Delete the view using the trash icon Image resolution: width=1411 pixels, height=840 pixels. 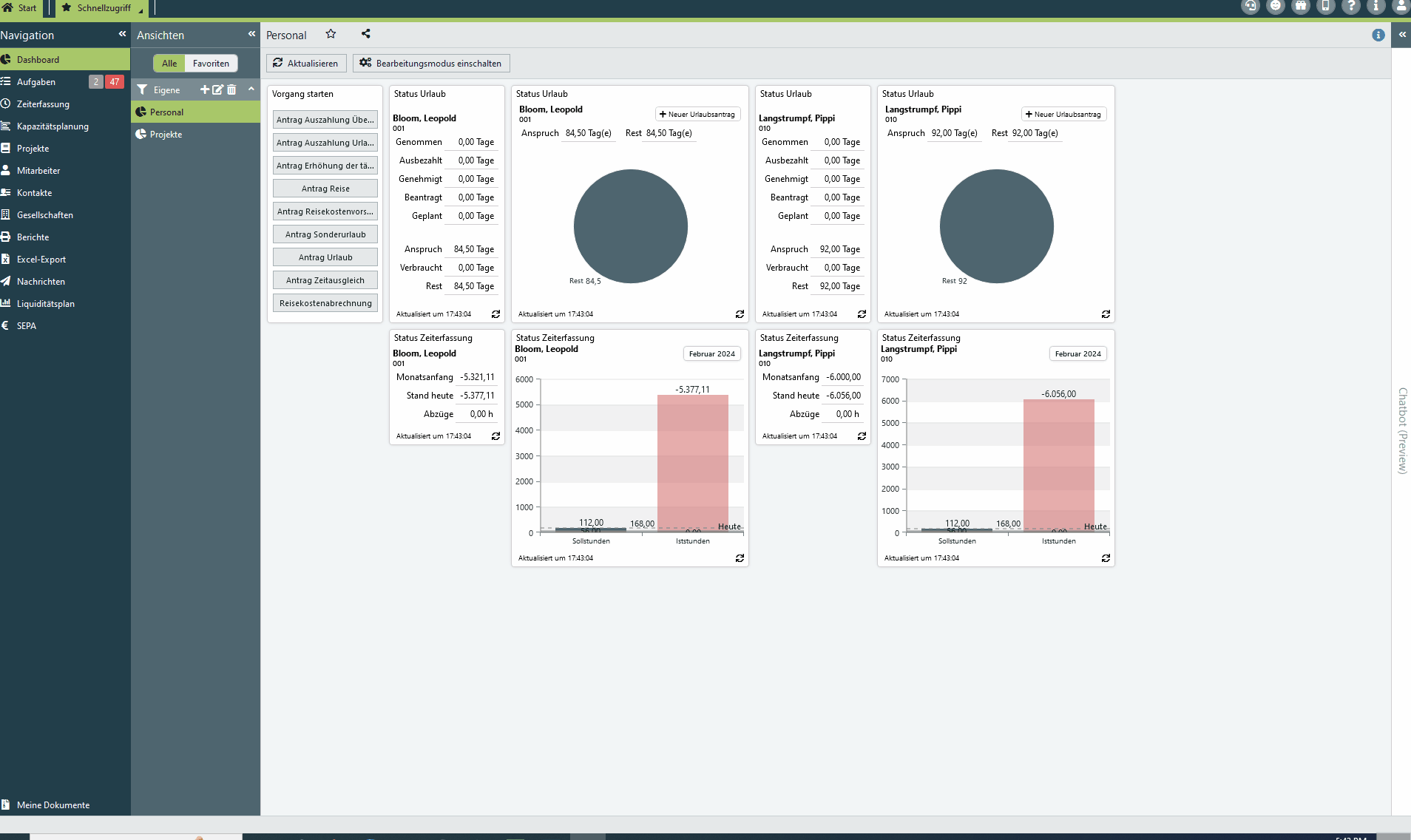coord(231,89)
